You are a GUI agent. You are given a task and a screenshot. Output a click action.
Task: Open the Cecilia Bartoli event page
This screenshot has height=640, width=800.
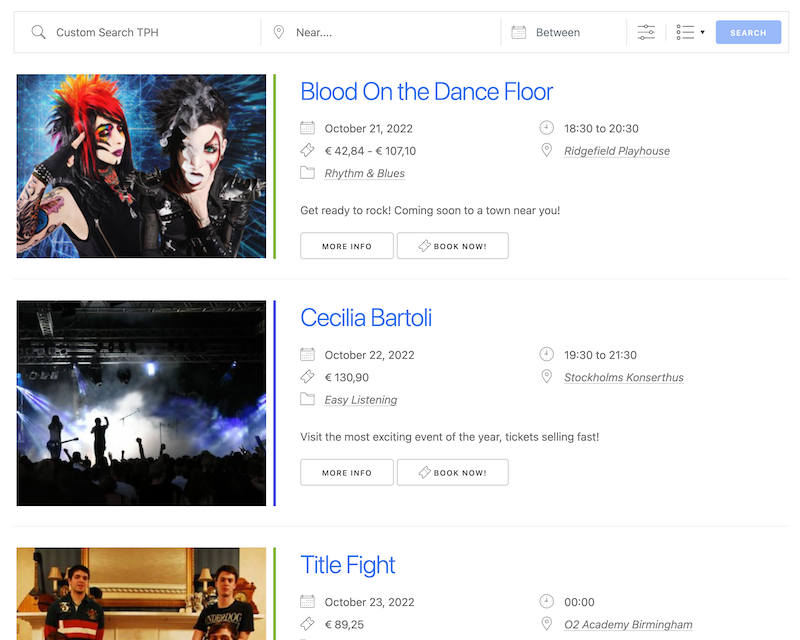(x=366, y=317)
